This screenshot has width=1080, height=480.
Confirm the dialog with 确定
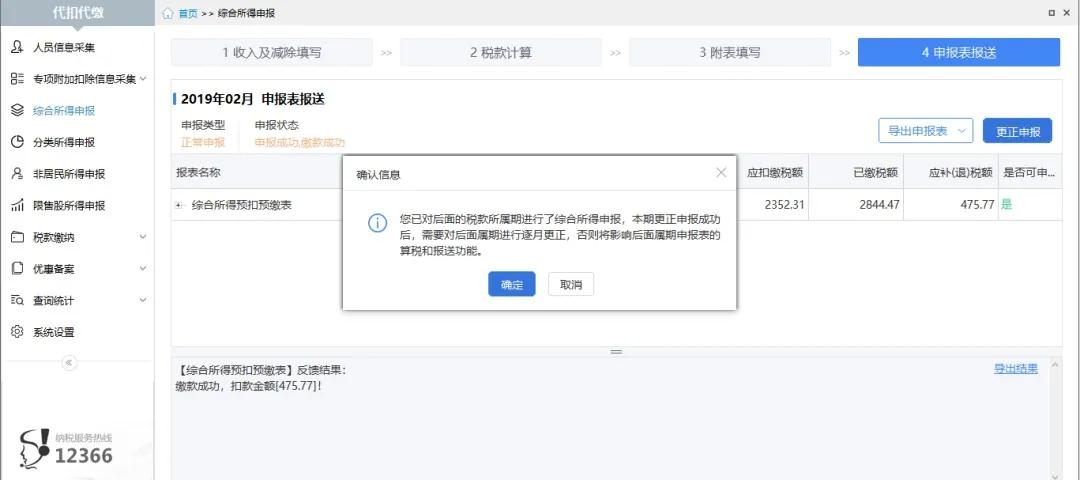pos(512,284)
